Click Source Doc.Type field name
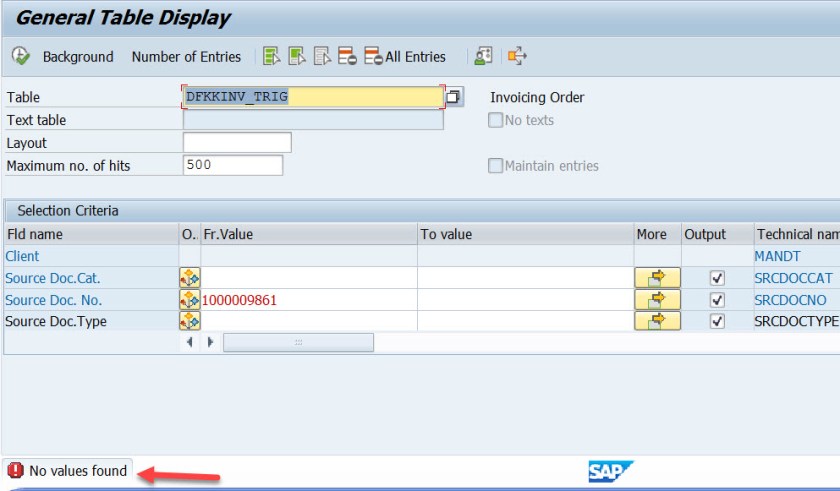 [56, 321]
